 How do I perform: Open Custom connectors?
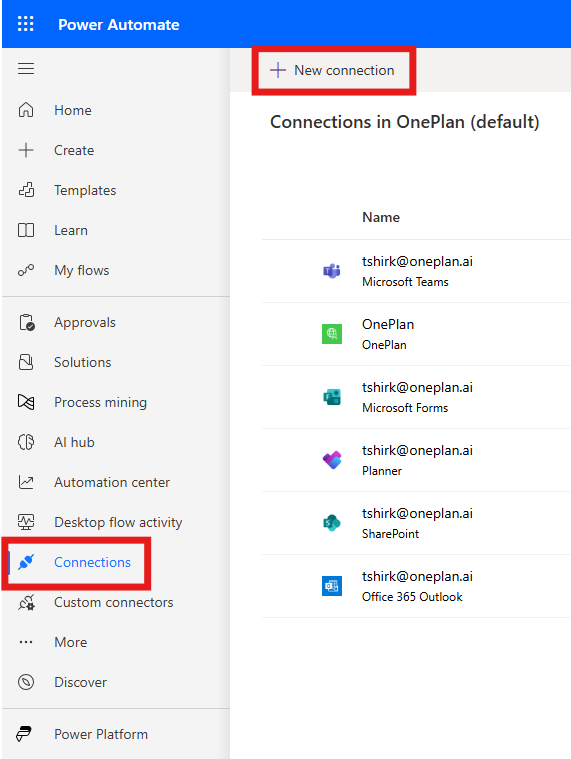click(x=113, y=602)
